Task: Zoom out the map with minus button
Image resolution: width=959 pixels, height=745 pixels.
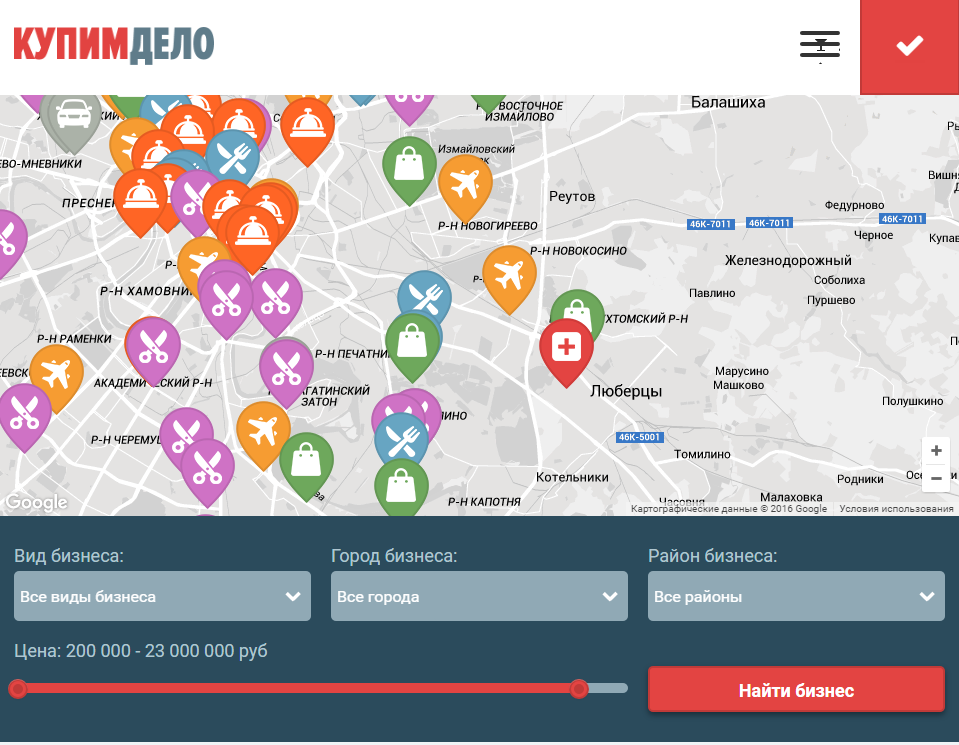Action: pyautogui.click(x=936, y=478)
